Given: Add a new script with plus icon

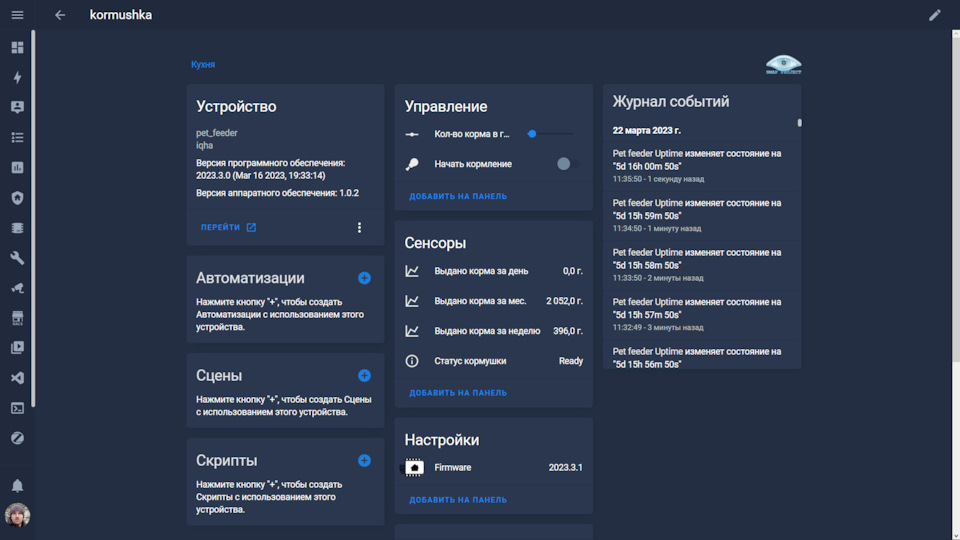Looking at the screenshot, I should point(364,461).
